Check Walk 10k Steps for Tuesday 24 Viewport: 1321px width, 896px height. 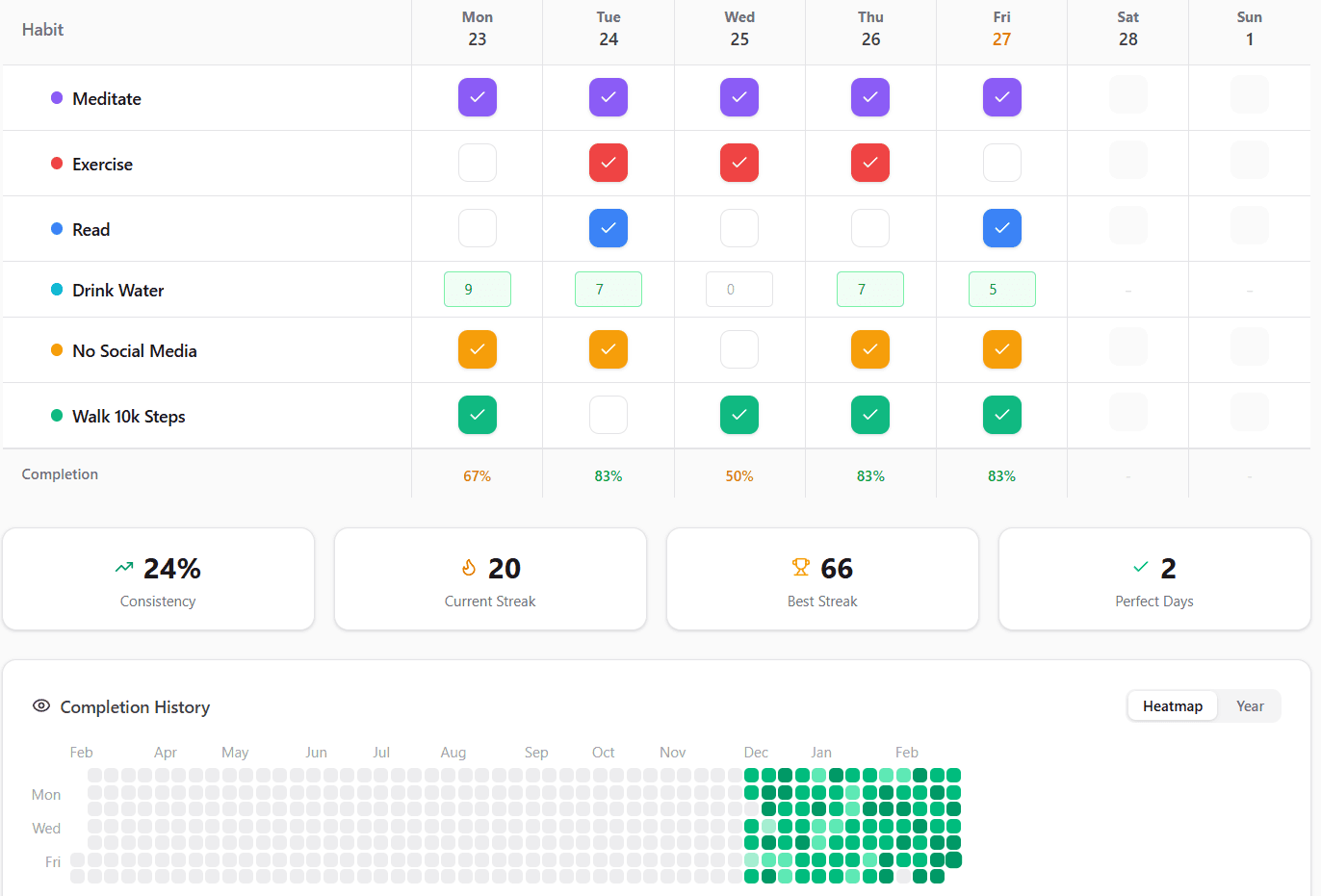click(x=608, y=414)
